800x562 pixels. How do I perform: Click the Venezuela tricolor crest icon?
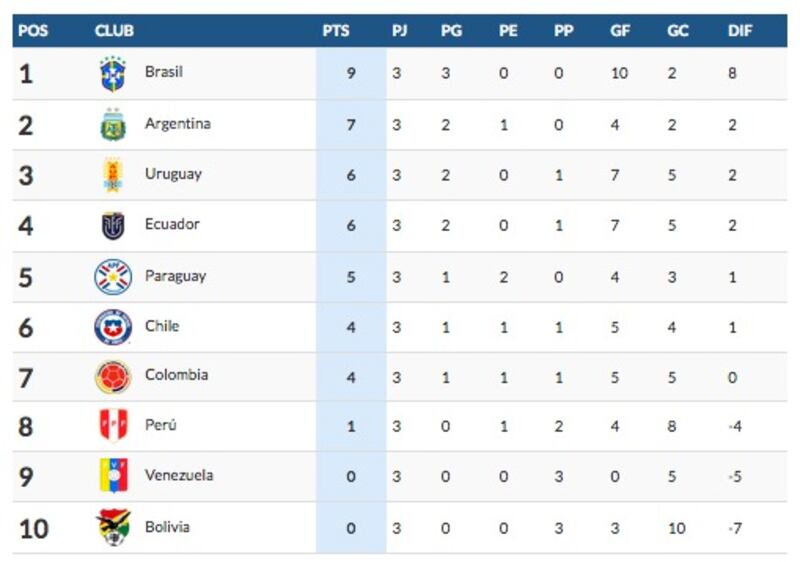click(113, 475)
